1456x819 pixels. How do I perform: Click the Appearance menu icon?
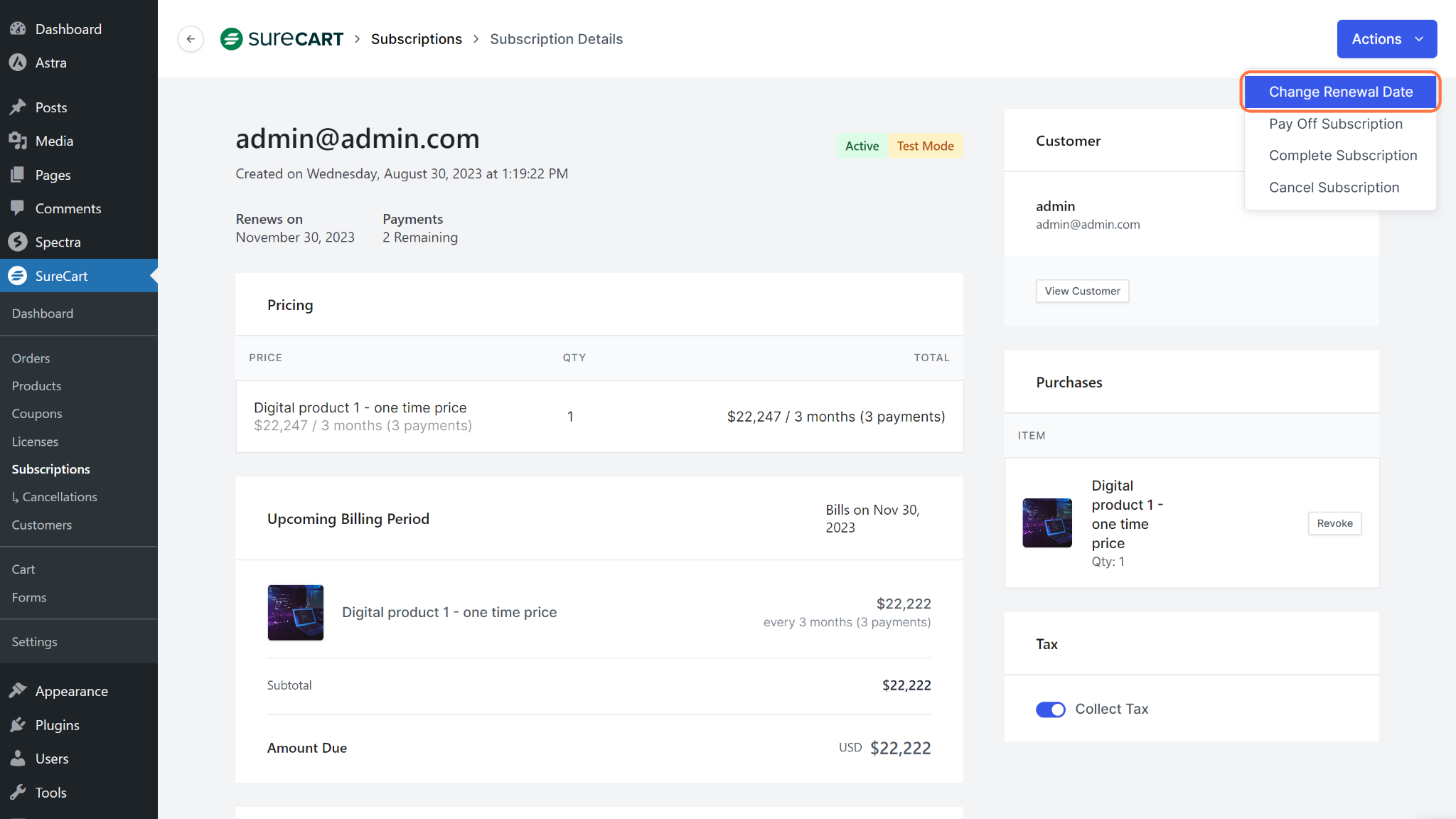(x=16, y=690)
